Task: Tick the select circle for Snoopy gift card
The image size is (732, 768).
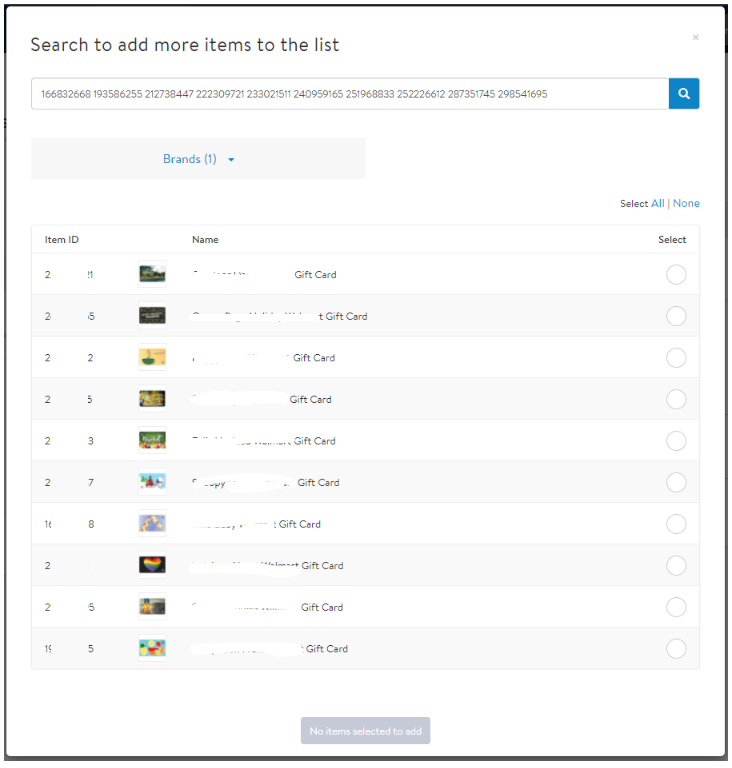Action: 676,483
